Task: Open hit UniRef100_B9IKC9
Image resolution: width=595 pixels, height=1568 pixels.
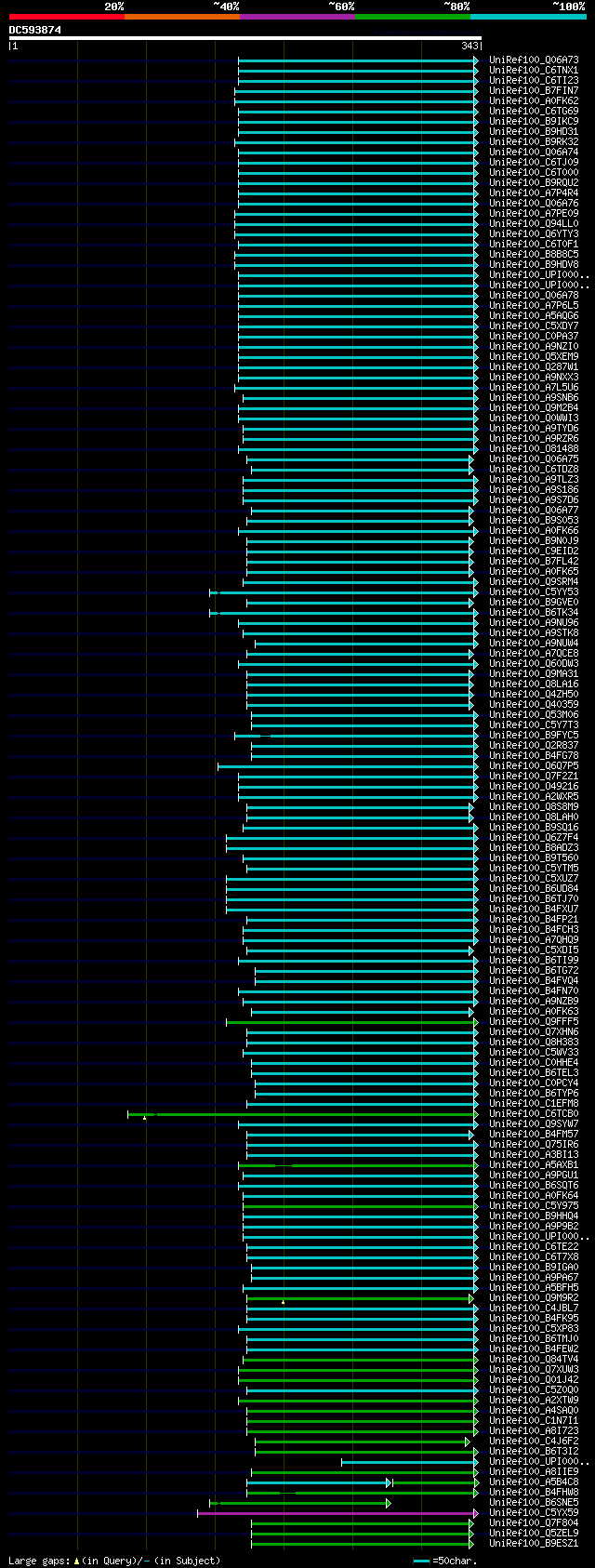Action: point(534,122)
